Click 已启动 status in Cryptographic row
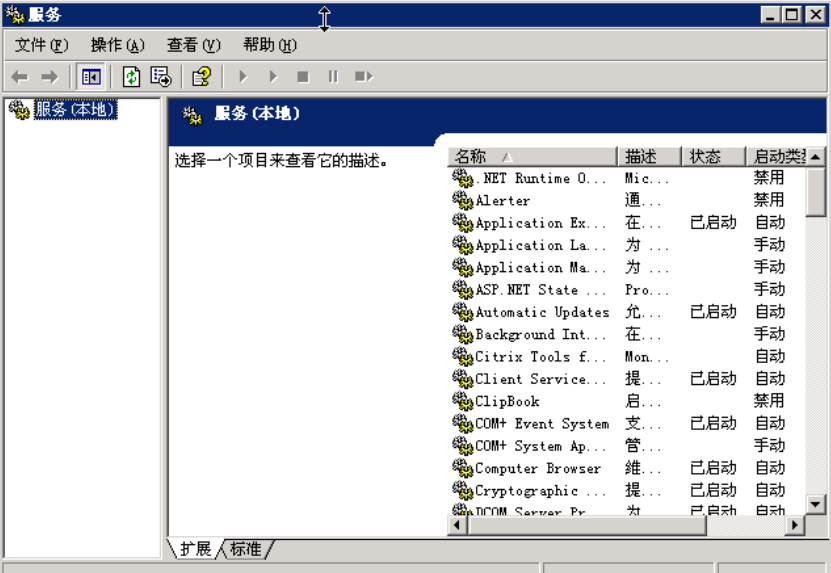This screenshot has width=831, height=573. [713, 491]
